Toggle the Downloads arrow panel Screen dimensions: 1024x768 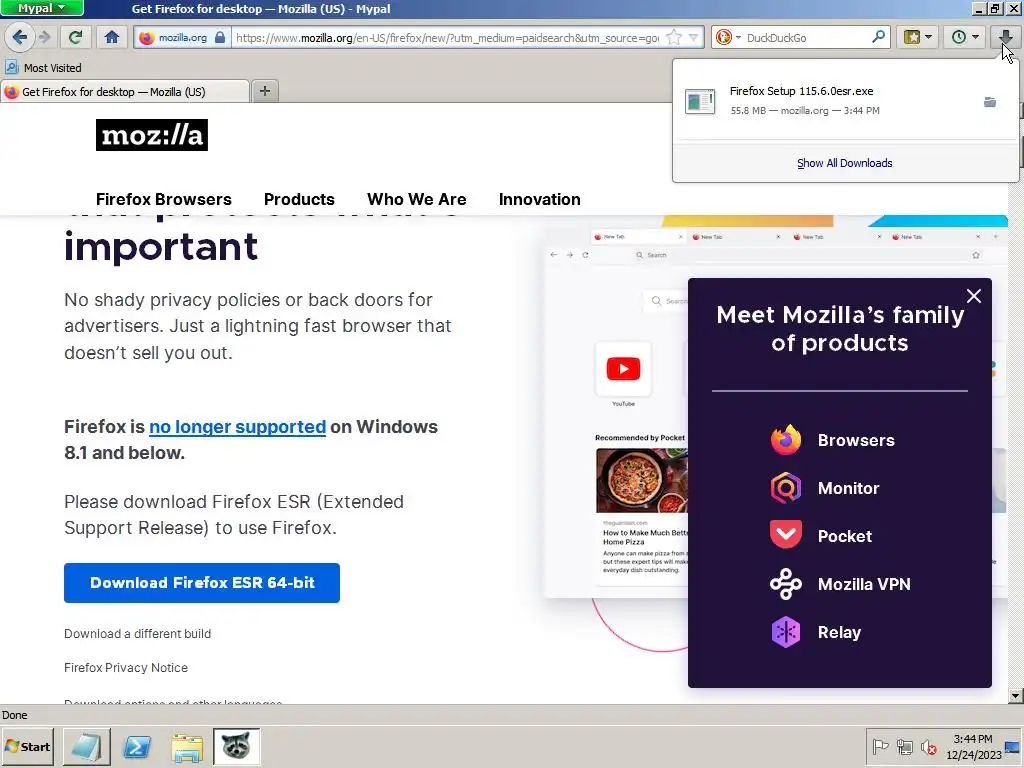pos(1005,37)
